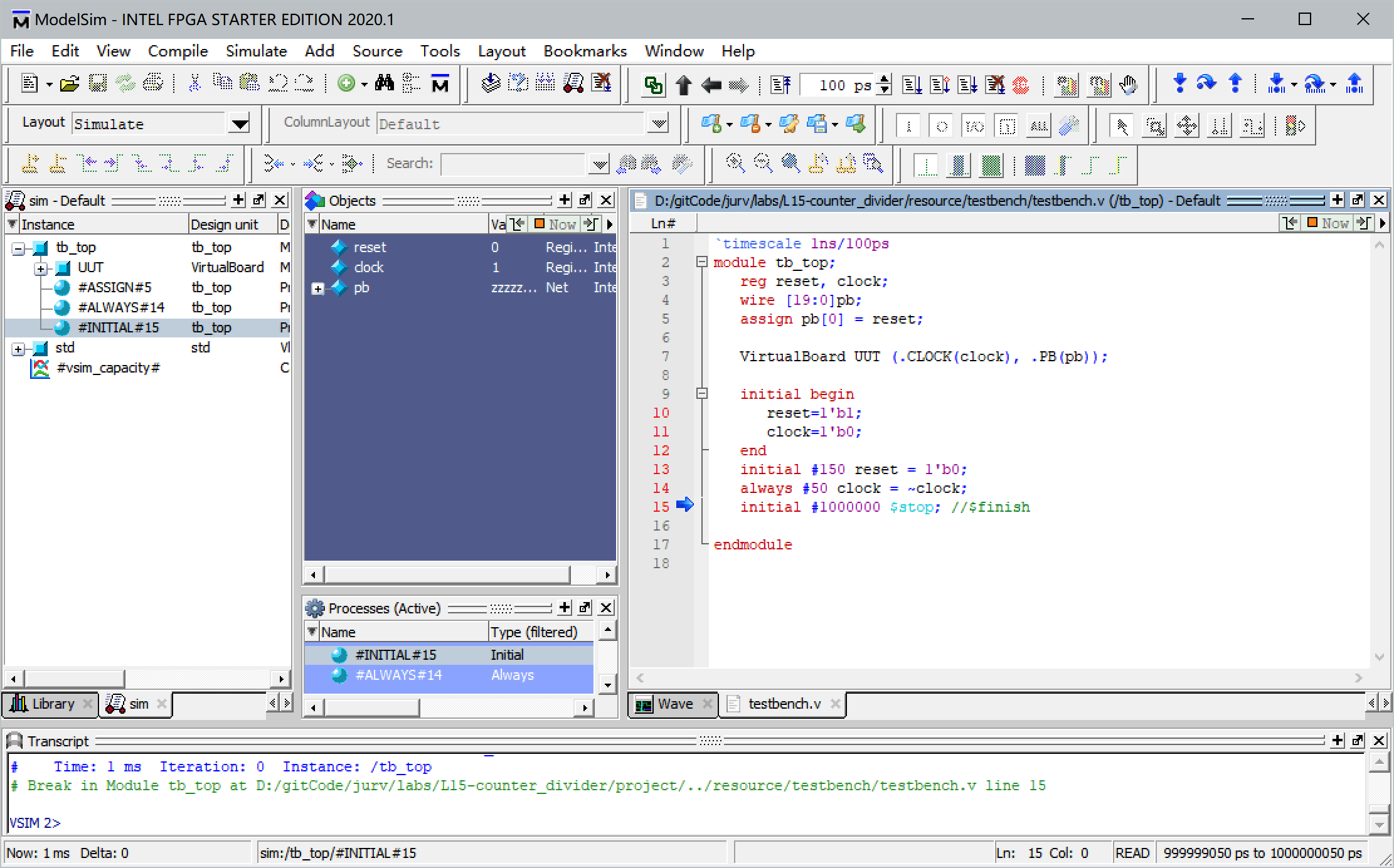Undock the Transcript panel
Viewport: 1394px width, 868px height.
(x=1358, y=740)
